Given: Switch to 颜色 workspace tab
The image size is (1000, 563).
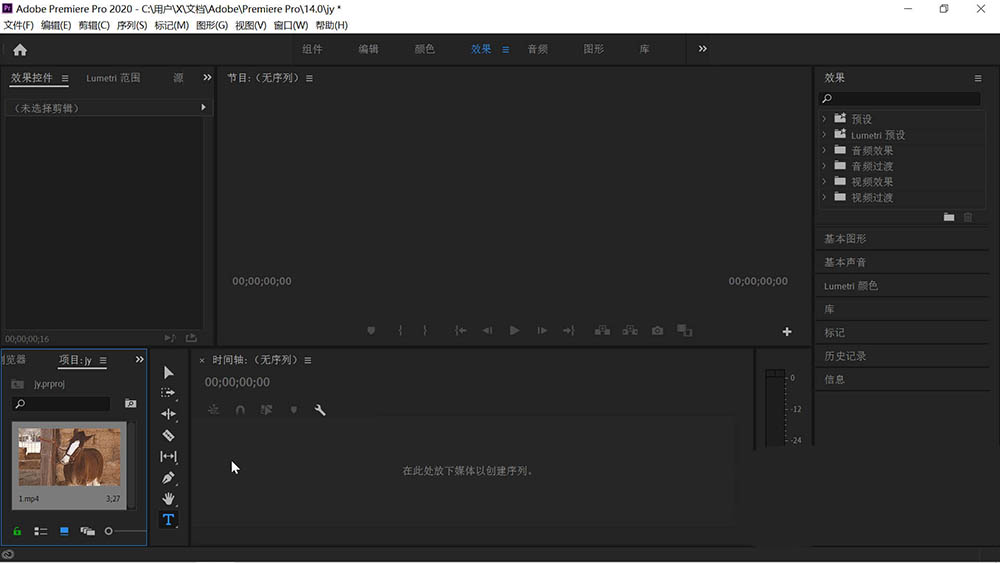Looking at the screenshot, I should [x=425, y=49].
